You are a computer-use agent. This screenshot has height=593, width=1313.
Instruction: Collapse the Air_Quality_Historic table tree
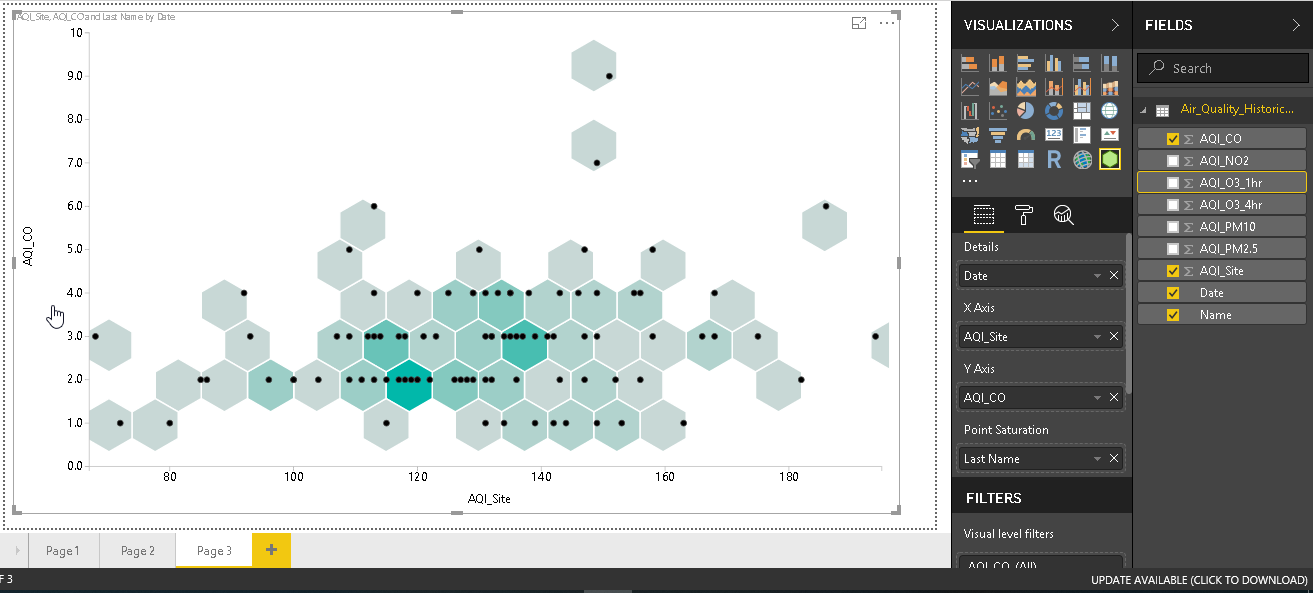pyautogui.click(x=1143, y=110)
